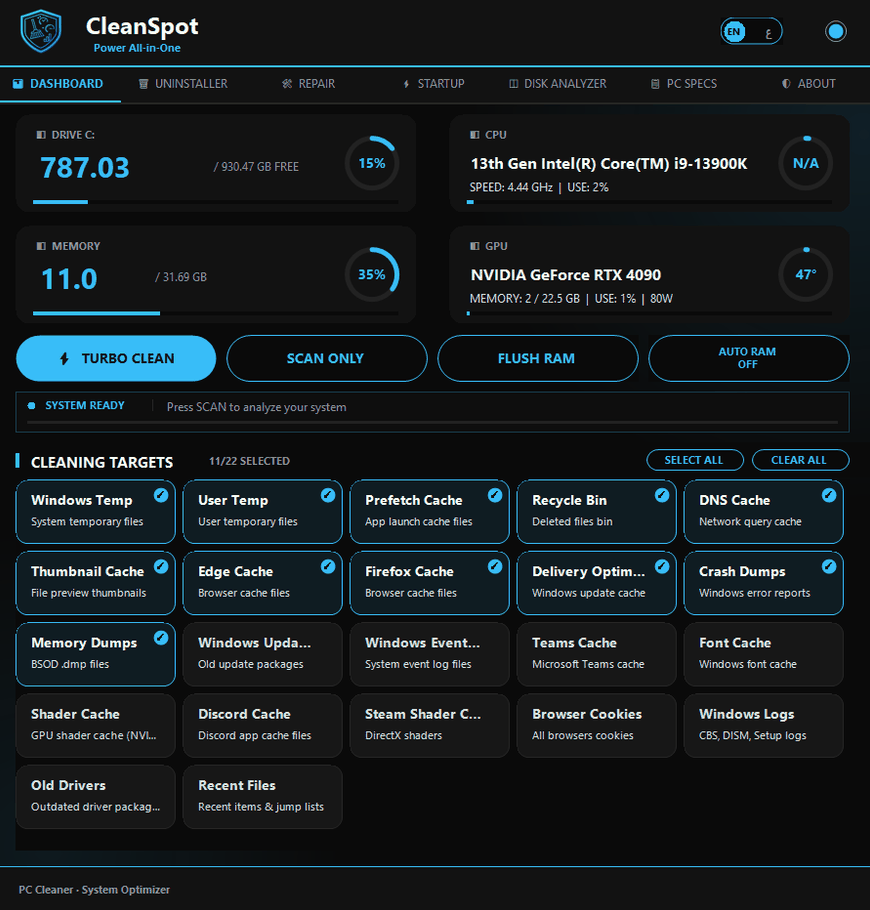The height and width of the screenshot is (910, 870).
Task: Open the Repair tab
Action: pyautogui.click(x=308, y=84)
